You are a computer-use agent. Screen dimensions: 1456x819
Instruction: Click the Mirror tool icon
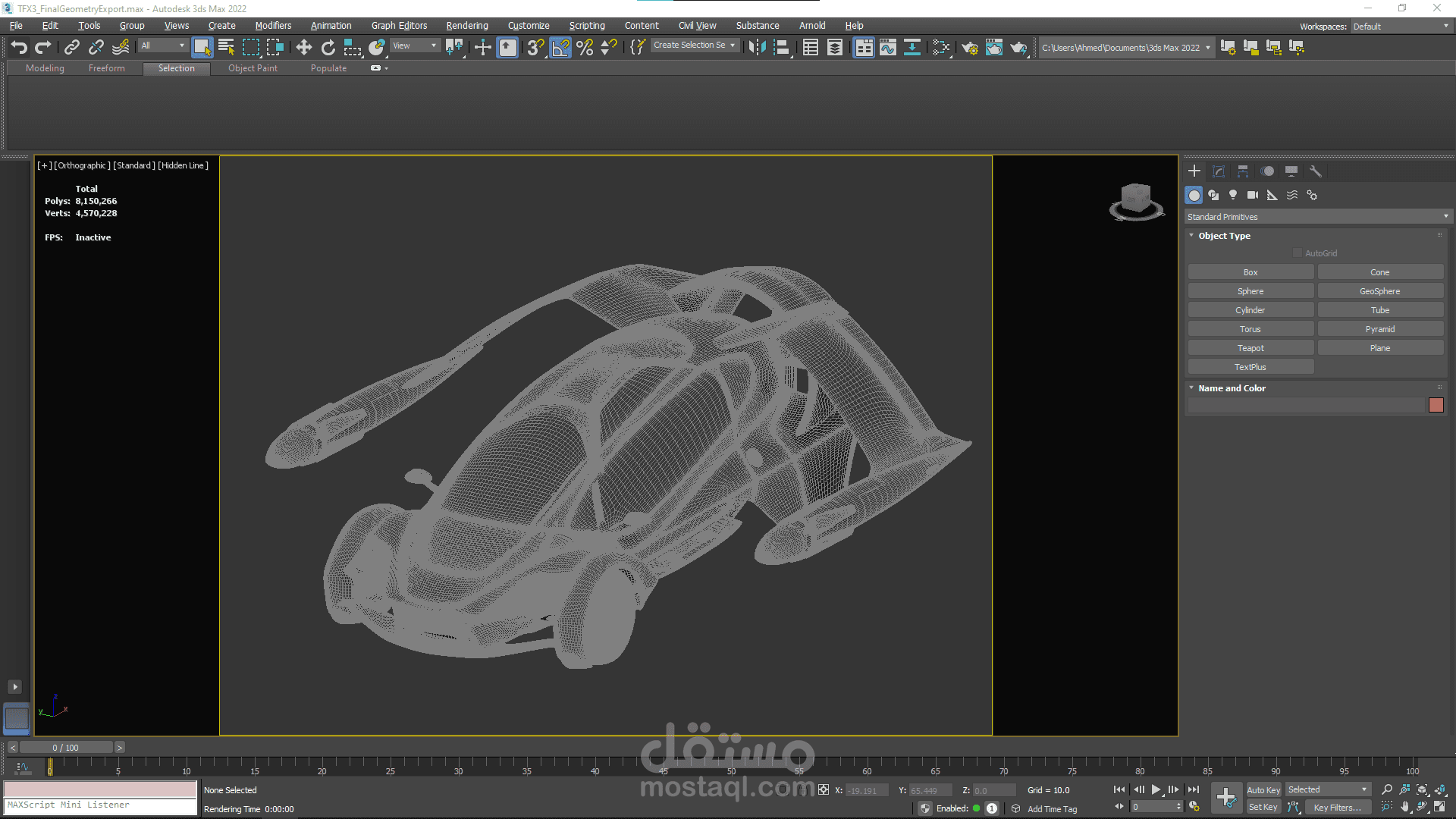[x=757, y=48]
